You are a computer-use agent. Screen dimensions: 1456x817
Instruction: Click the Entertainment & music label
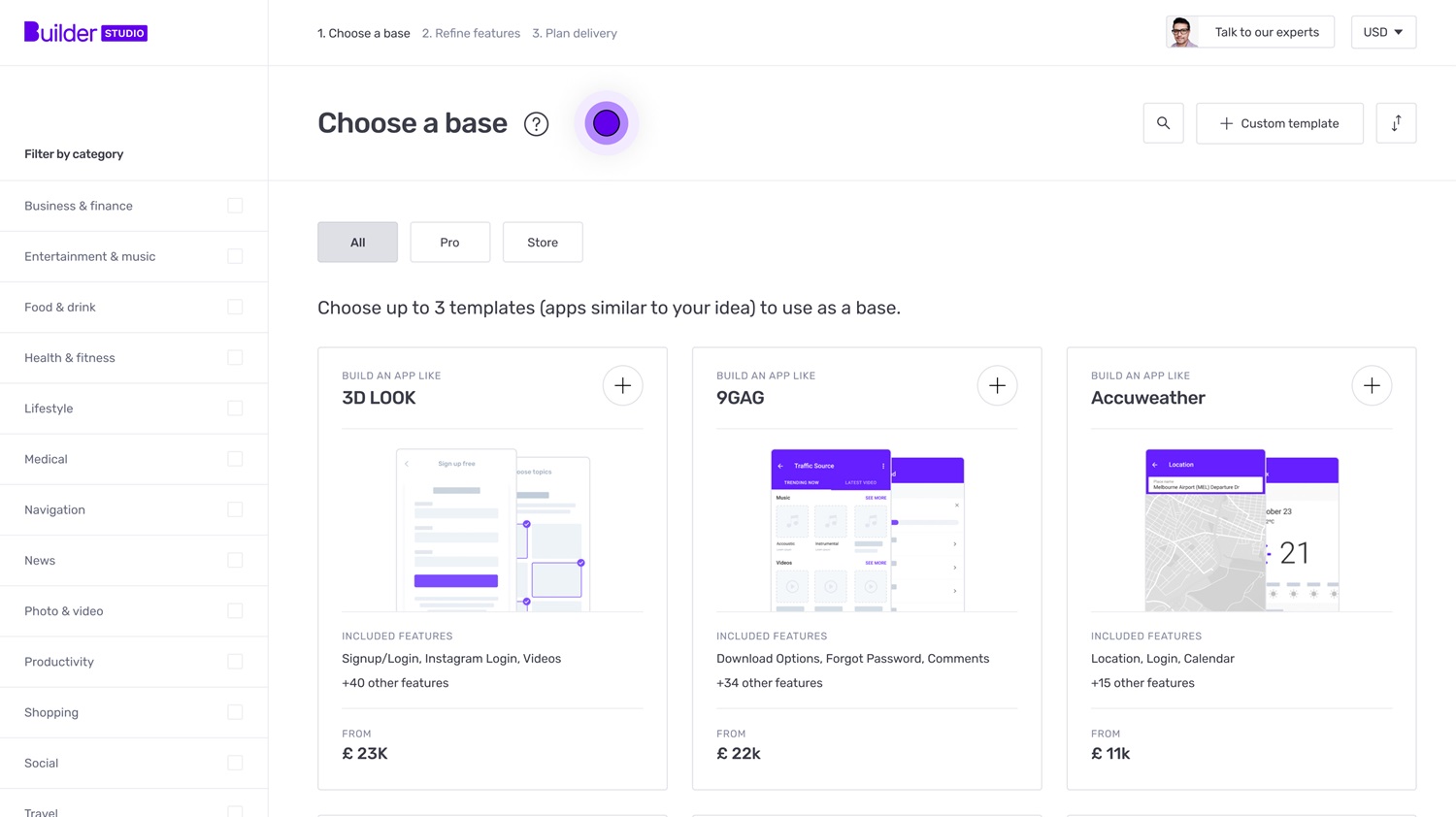pos(90,256)
